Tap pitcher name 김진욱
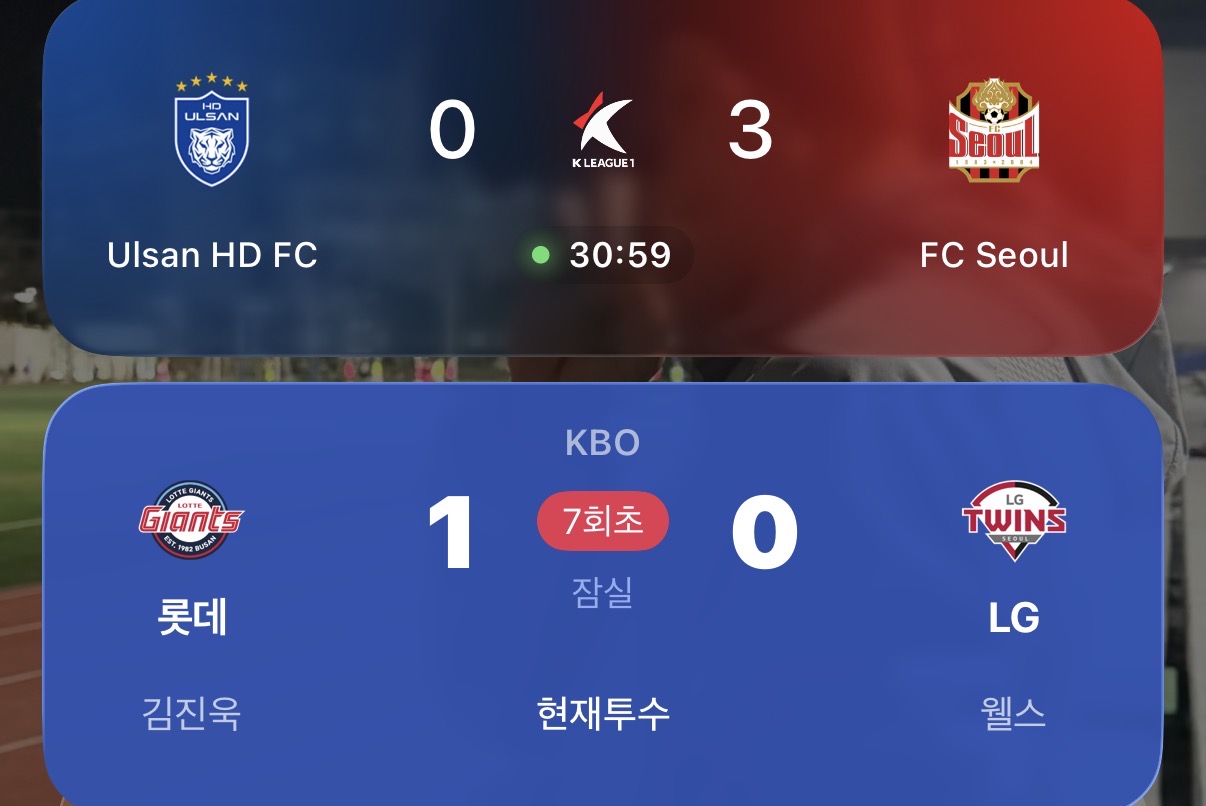Image resolution: width=1206 pixels, height=806 pixels. pyautogui.click(x=192, y=714)
